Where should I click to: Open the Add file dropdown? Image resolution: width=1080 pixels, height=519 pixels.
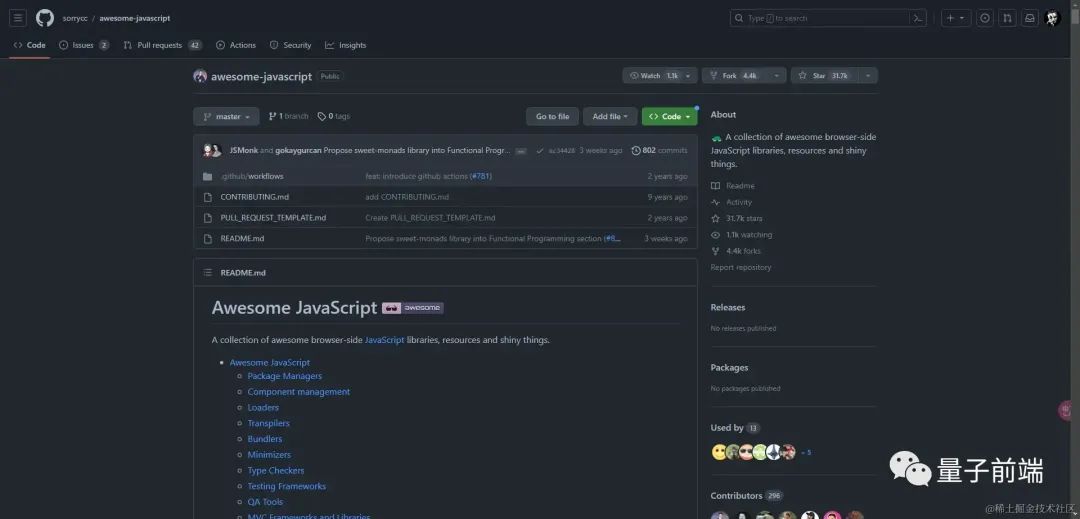click(x=610, y=116)
